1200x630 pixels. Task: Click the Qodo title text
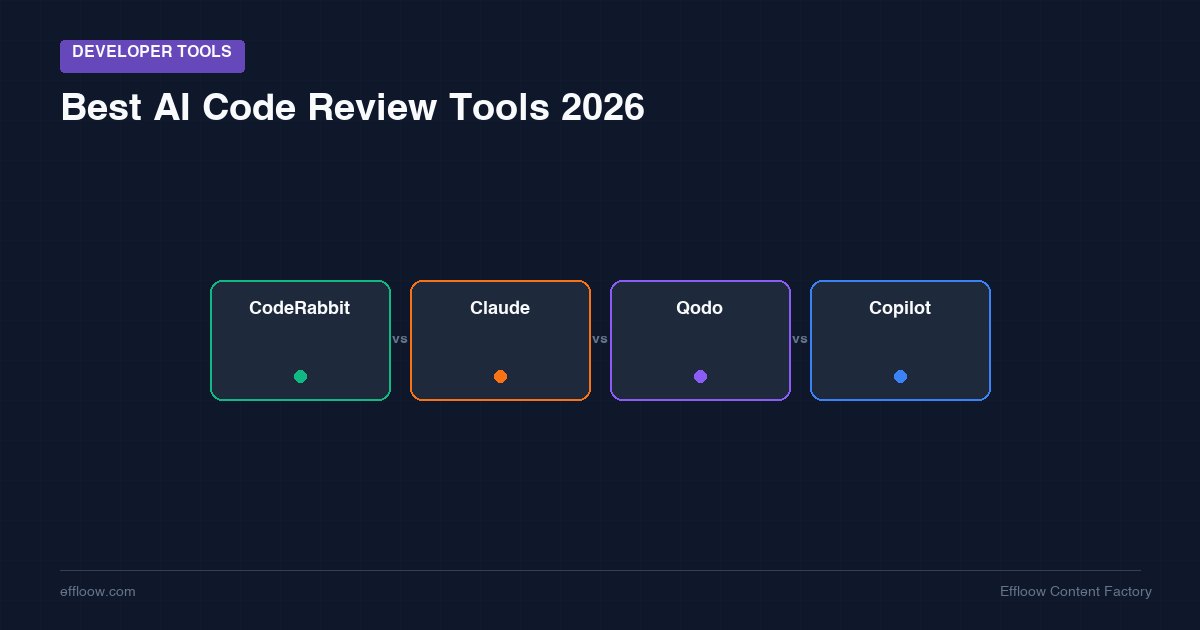[700, 308]
